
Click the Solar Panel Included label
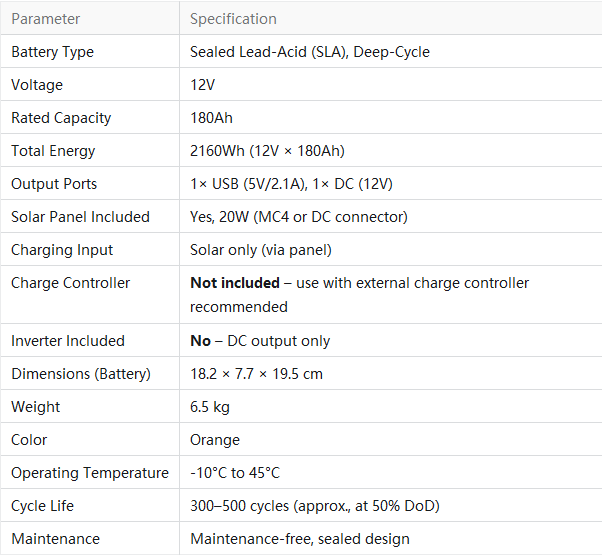click(81, 217)
